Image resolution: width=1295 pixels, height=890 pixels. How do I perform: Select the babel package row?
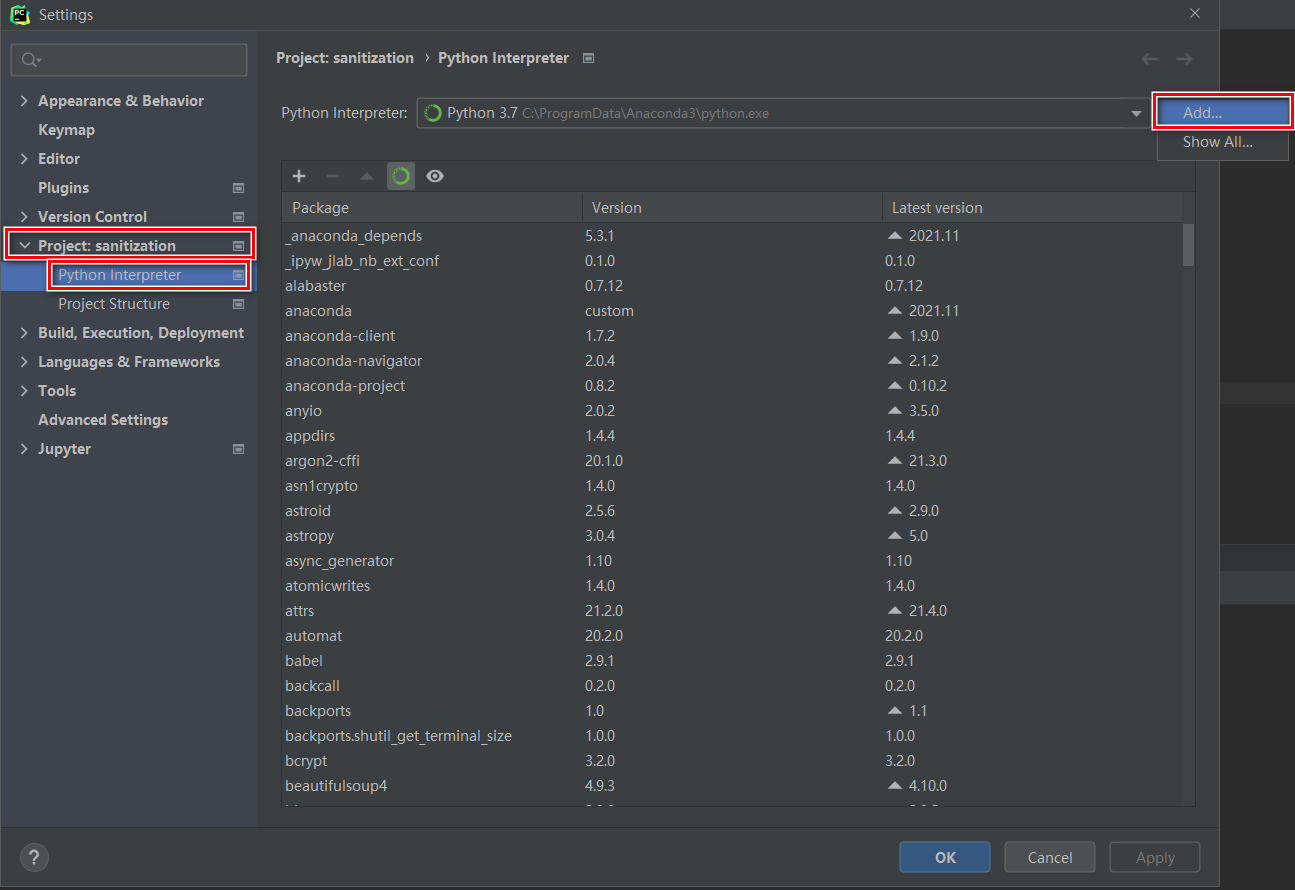click(x=732, y=661)
